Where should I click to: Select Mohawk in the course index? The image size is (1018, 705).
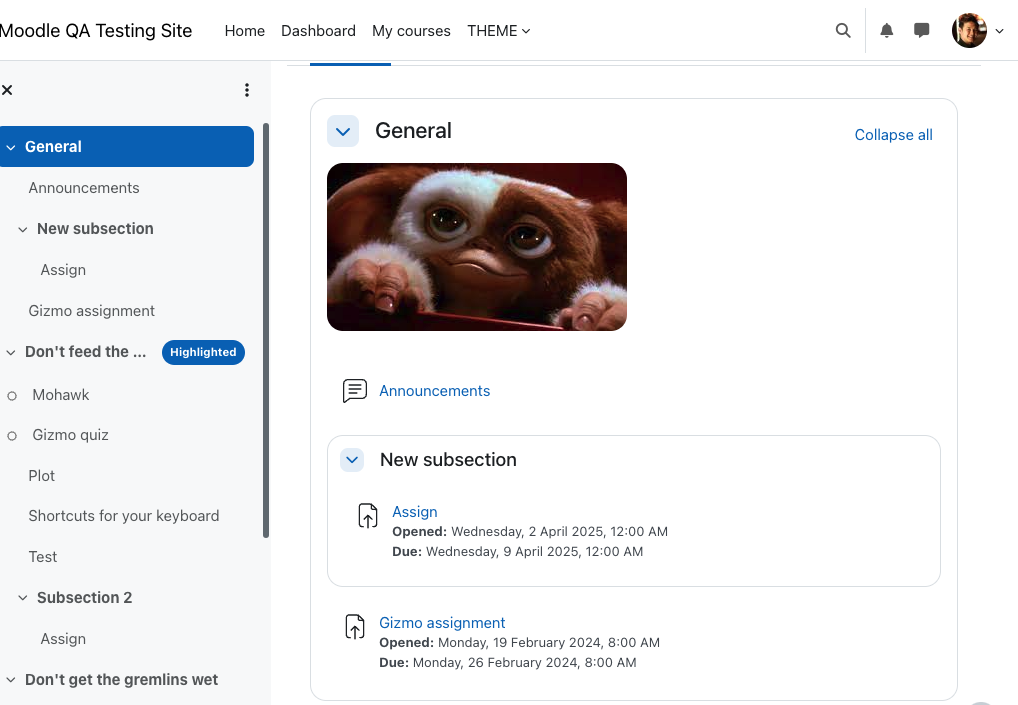pyautogui.click(x=61, y=395)
